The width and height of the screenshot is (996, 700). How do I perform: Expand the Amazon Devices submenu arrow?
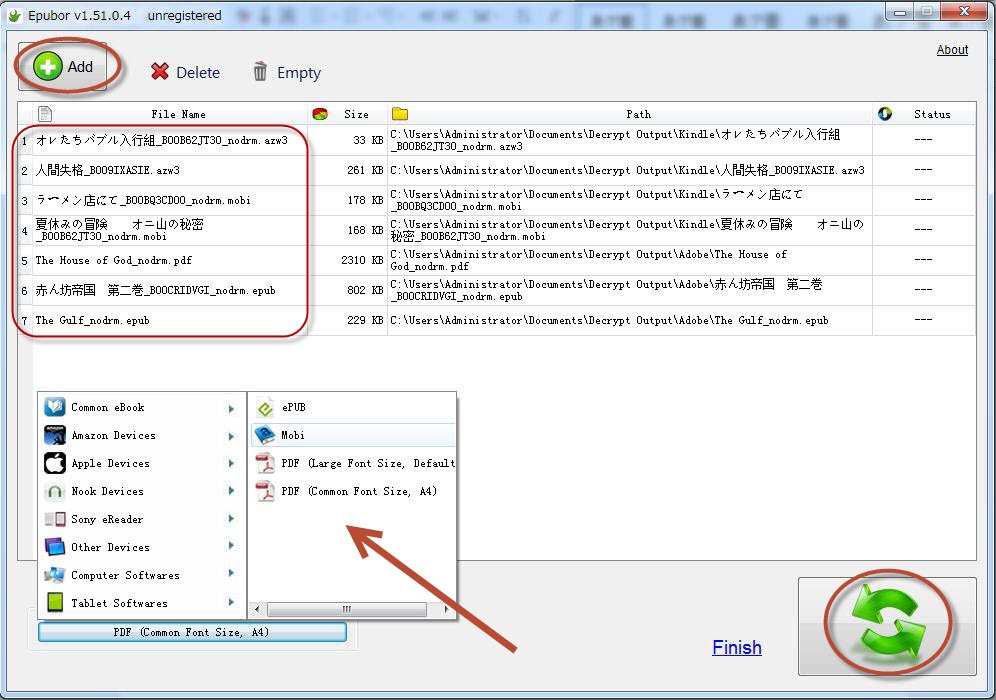pos(231,436)
